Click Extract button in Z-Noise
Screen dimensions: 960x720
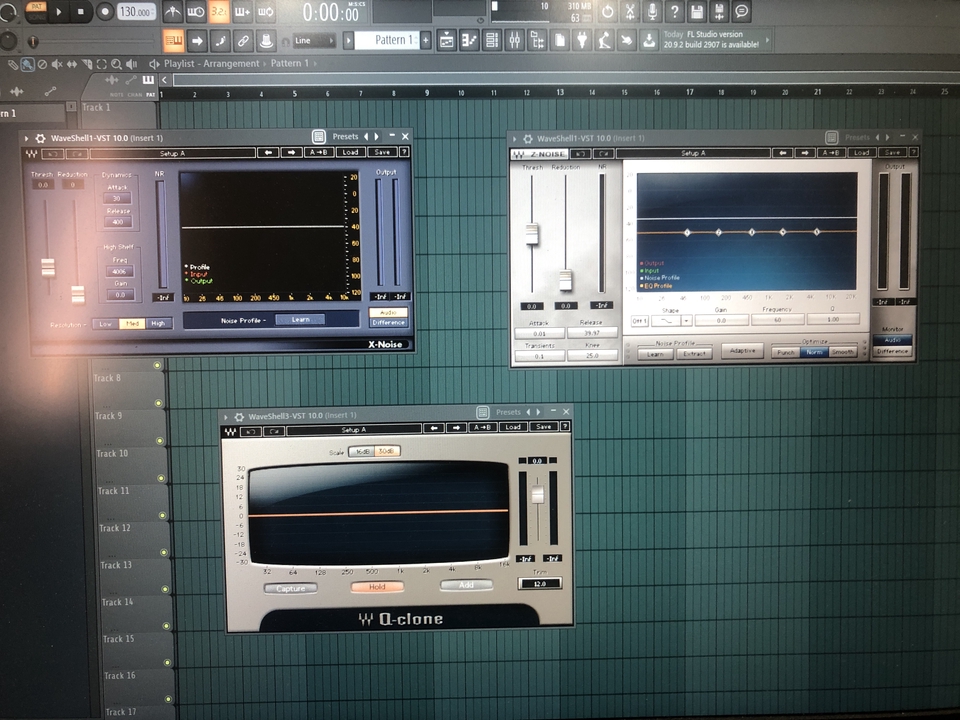pos(694,354)
